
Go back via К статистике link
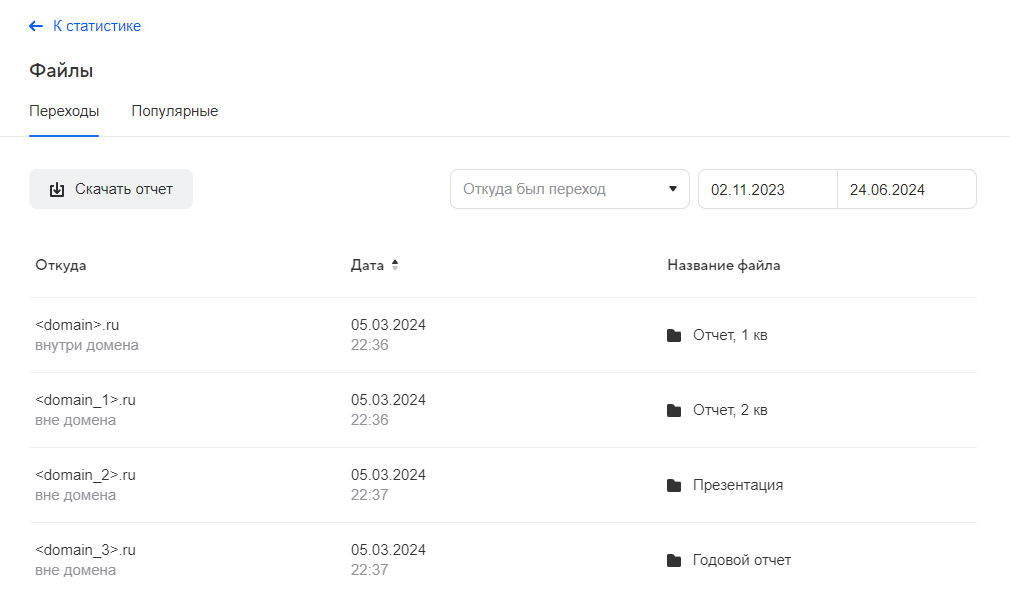[x=97, y=26]
